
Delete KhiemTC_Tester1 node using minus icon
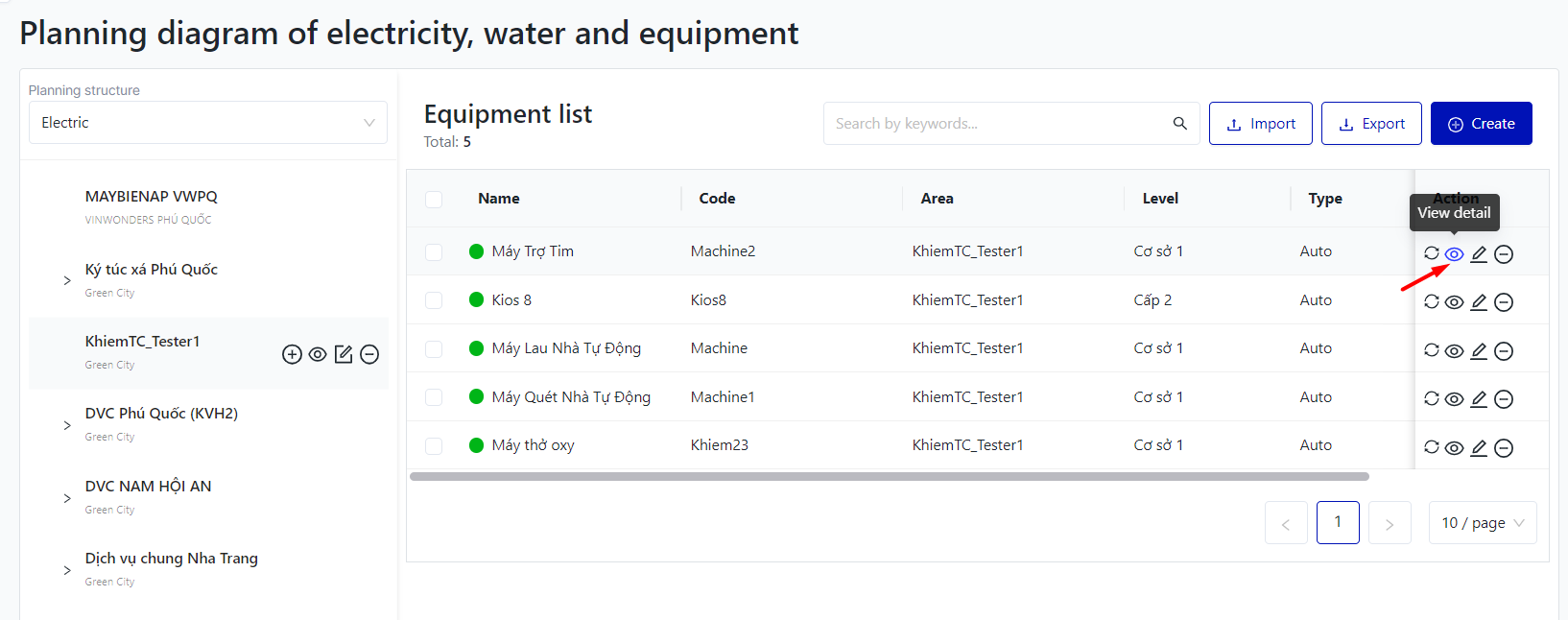tap(369, 354)
